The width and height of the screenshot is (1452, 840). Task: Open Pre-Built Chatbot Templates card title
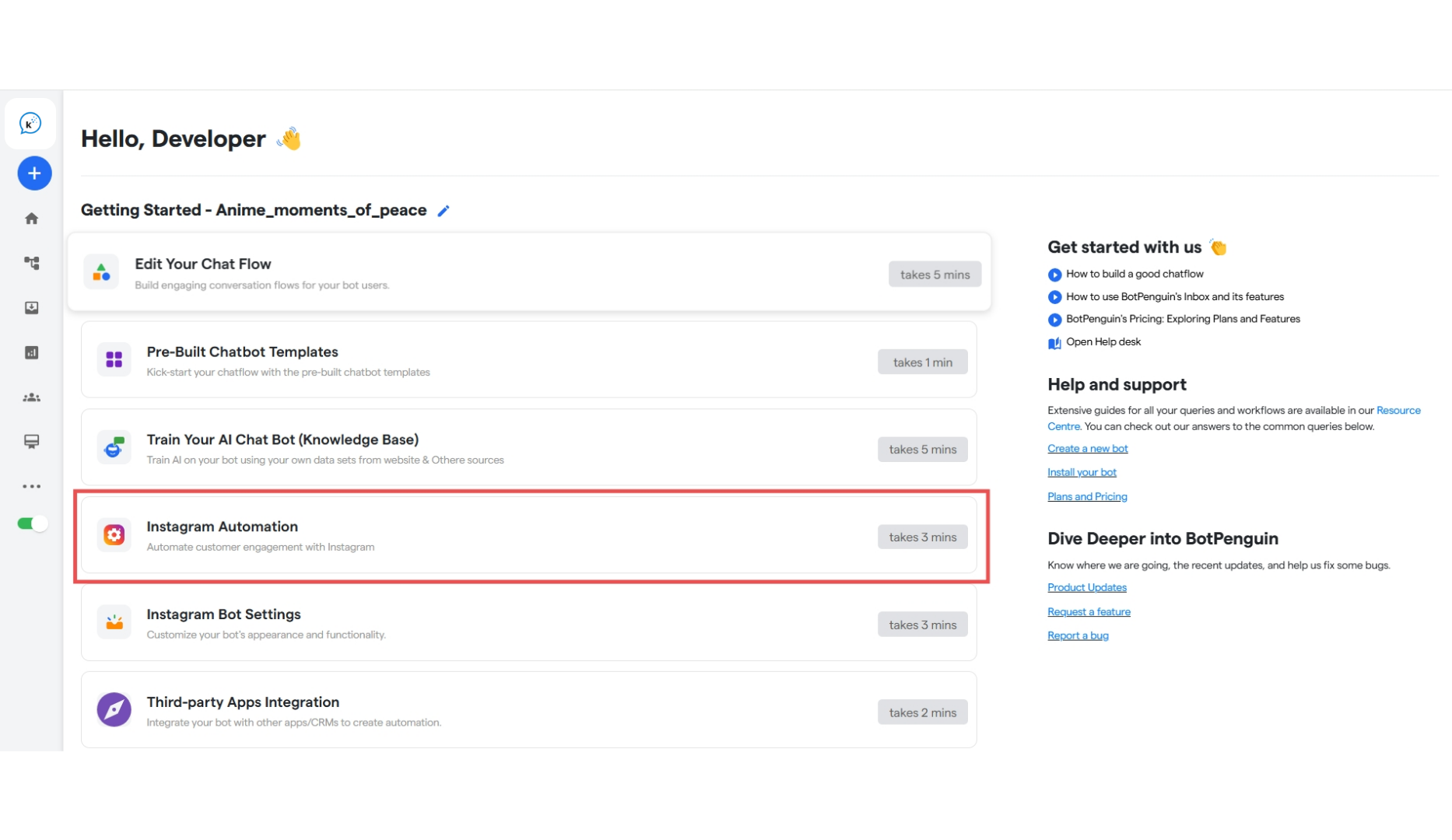(x=243, y=352)
